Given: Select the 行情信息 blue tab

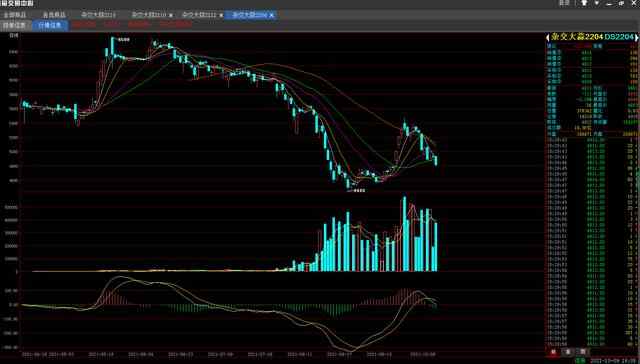Looking at the screenshot, I should (50, 25).
